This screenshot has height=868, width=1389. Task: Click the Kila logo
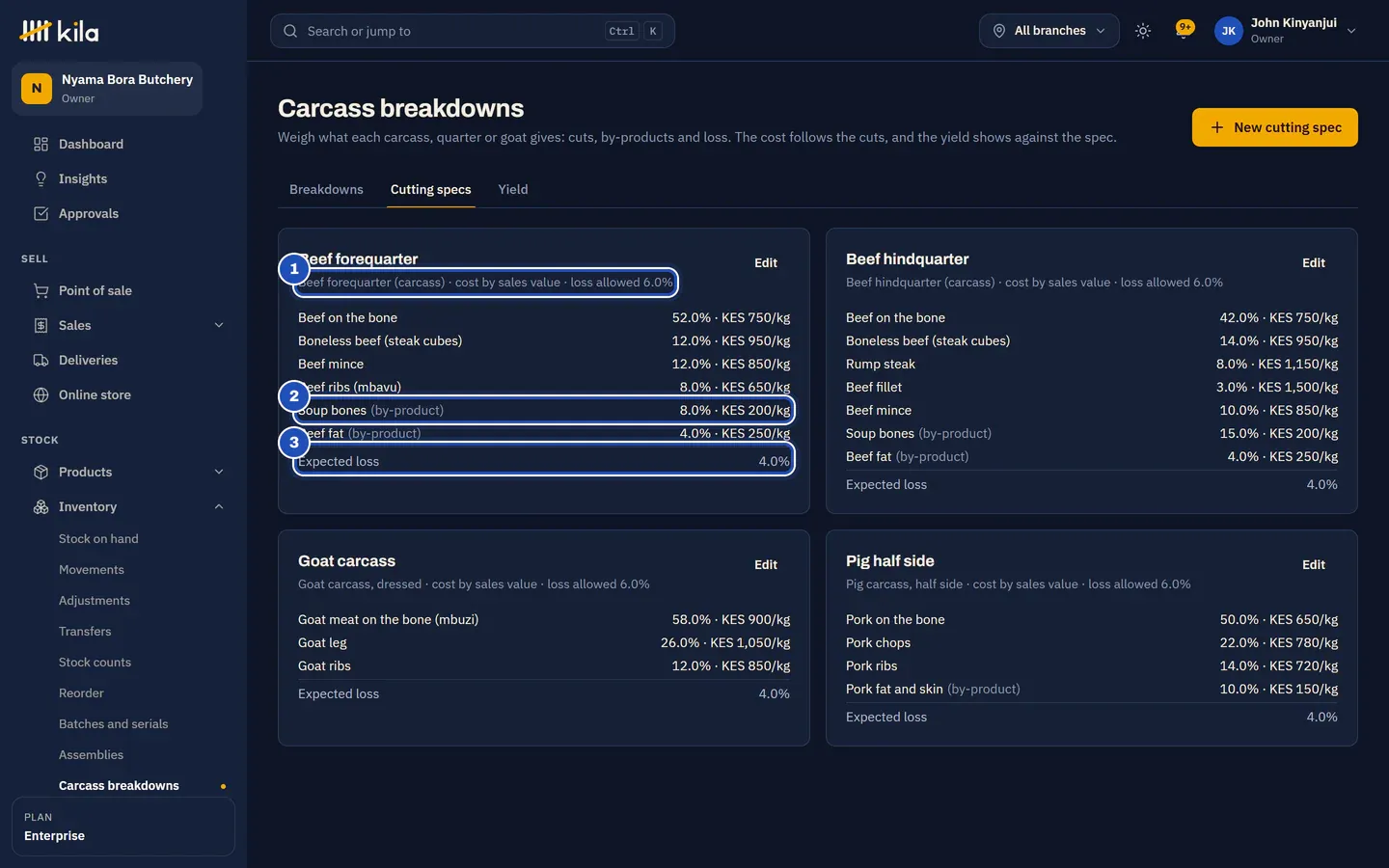(x=59, y=31)
